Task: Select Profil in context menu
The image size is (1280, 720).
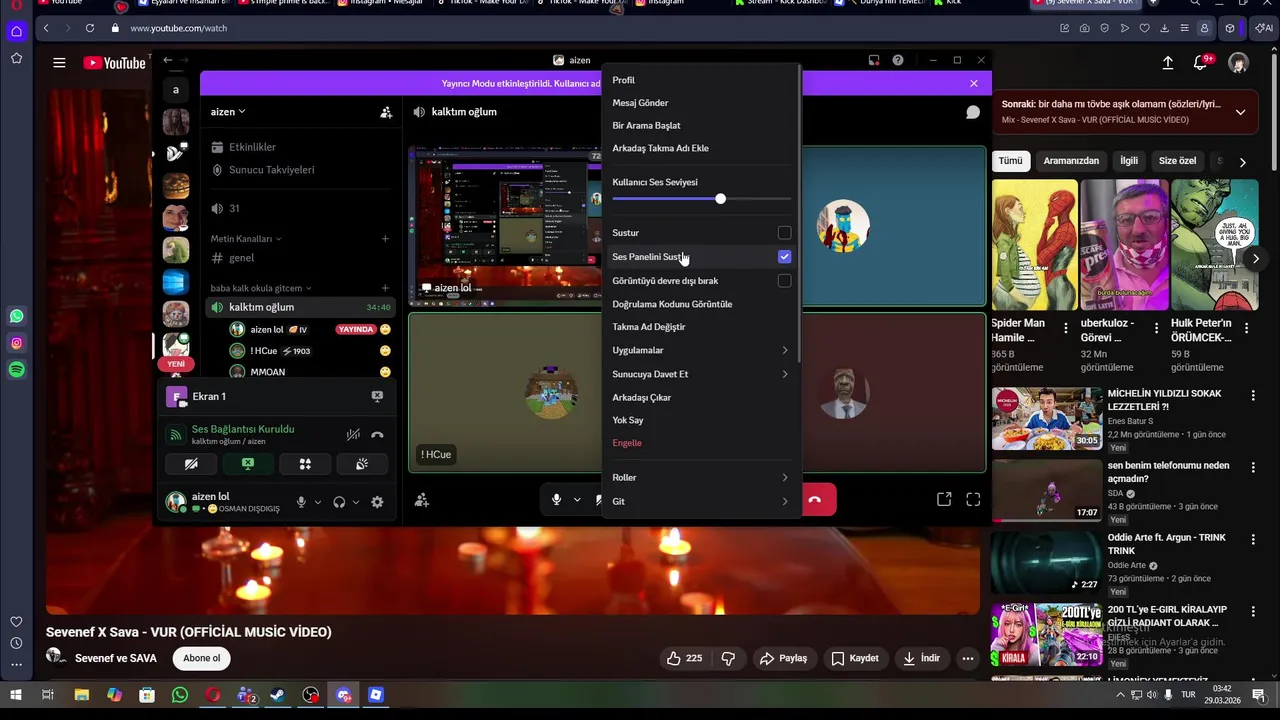Action: click(x=700, y=80)
